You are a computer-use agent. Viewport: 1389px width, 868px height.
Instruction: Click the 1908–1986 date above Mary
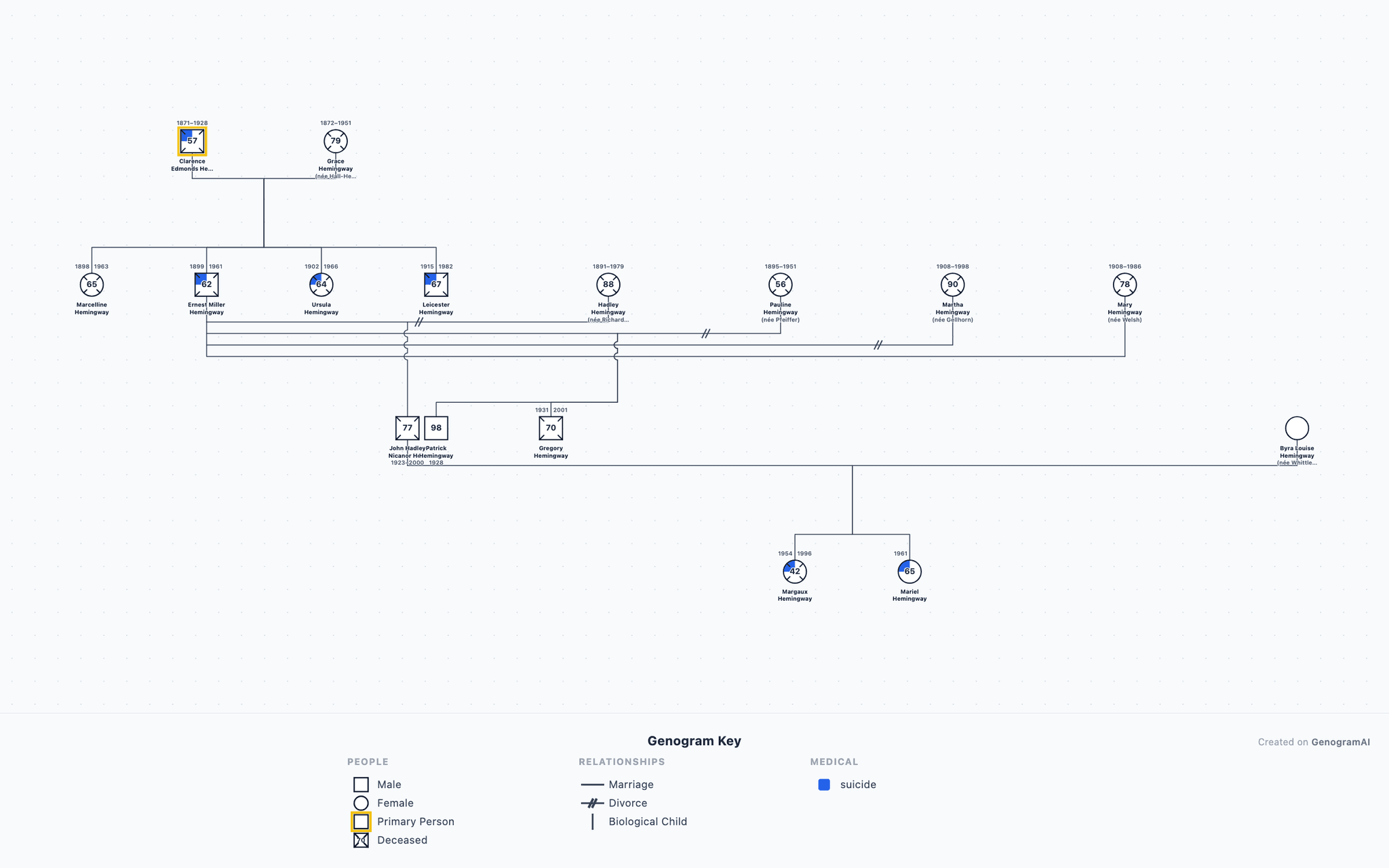tap(1125, 267)
